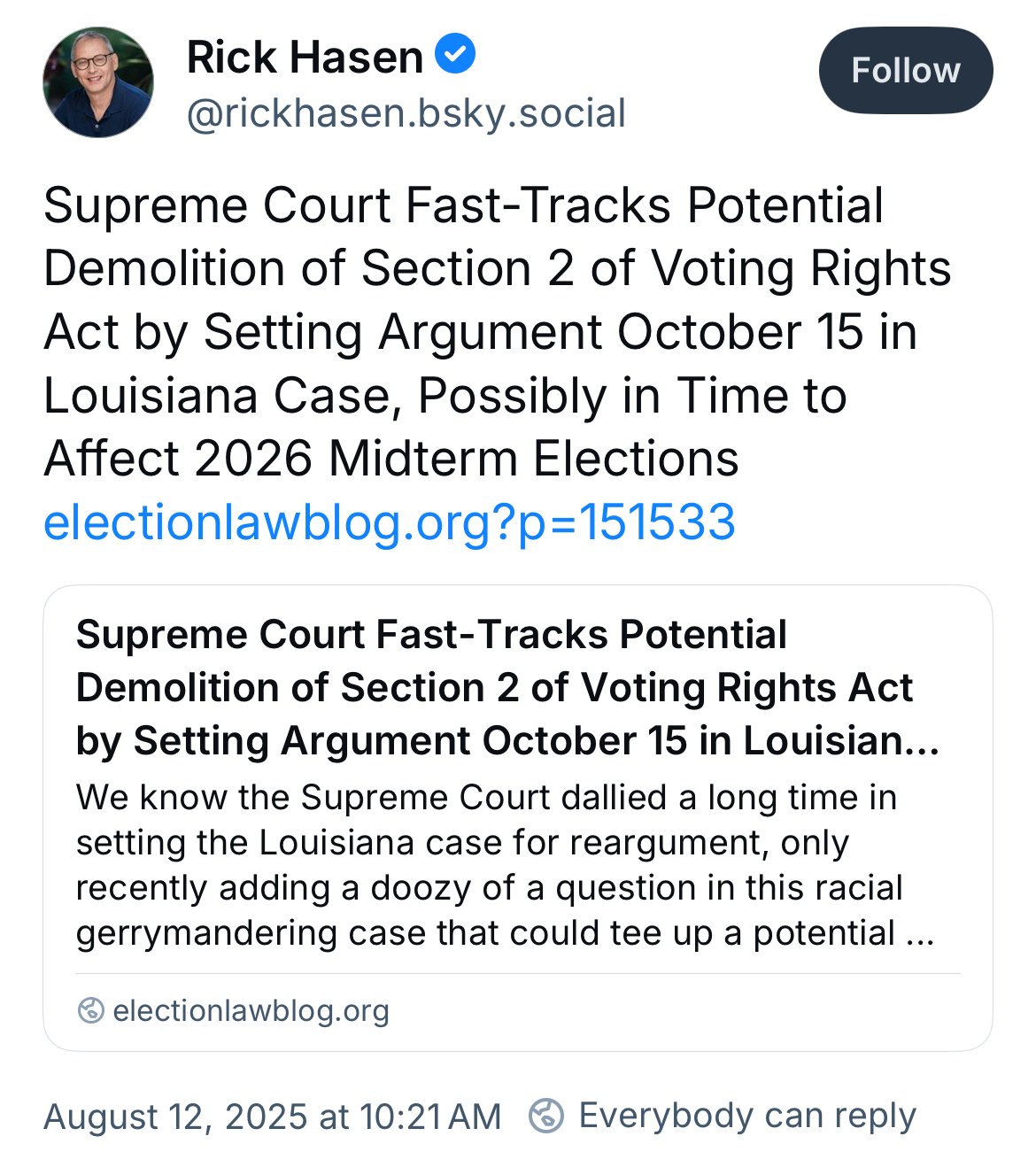Open the August 12, 2025 timestamp

pos(273,1117)
